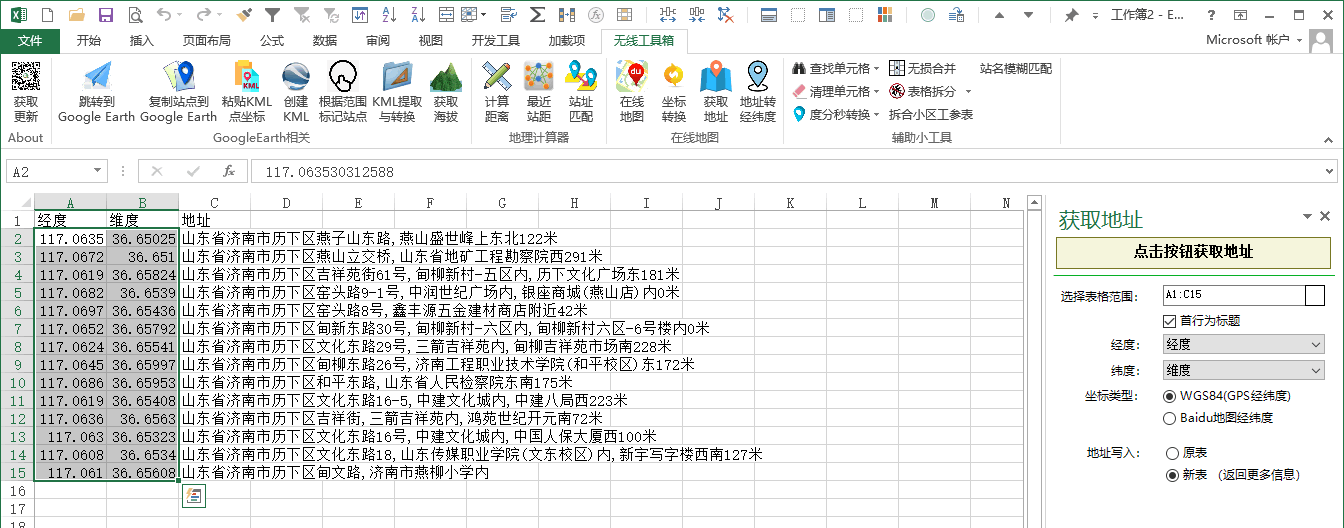Click the Open folder icon in quick access toolbar
This screenshot has width=1344, height=528.
(x=77, y=15)
